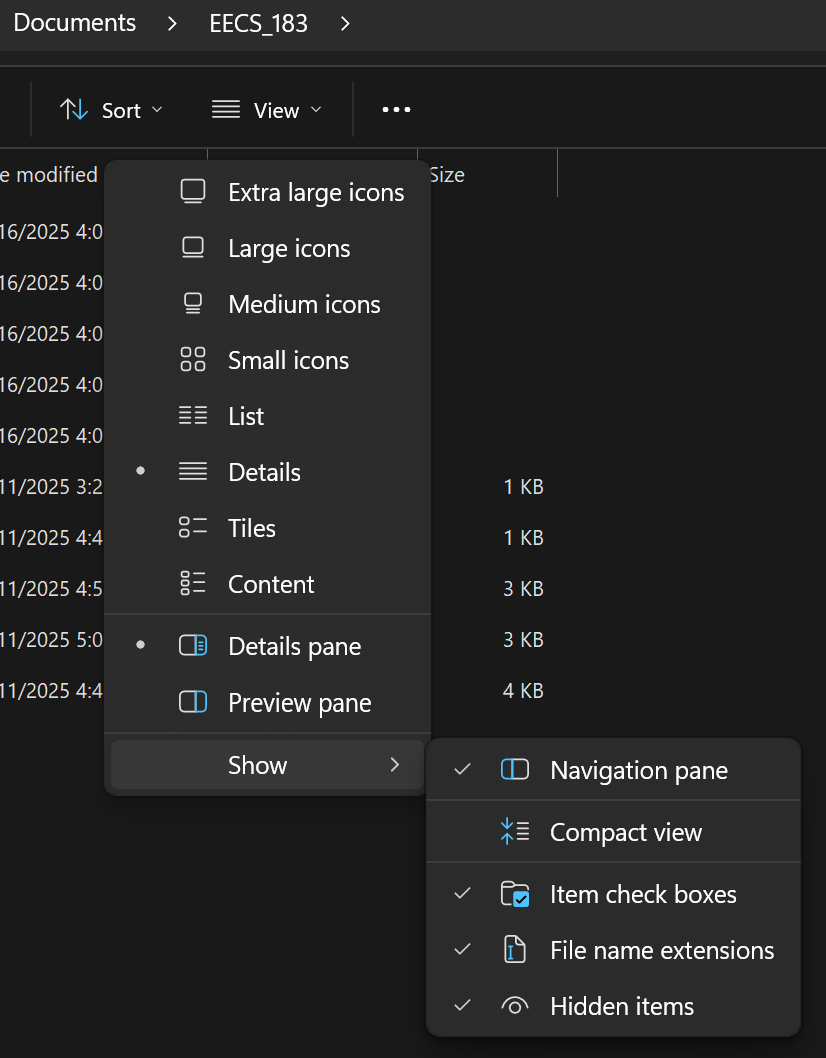826x1058 pixels.
Task: Toggle File name extensions check mark
Action: (x=462, y=949)
